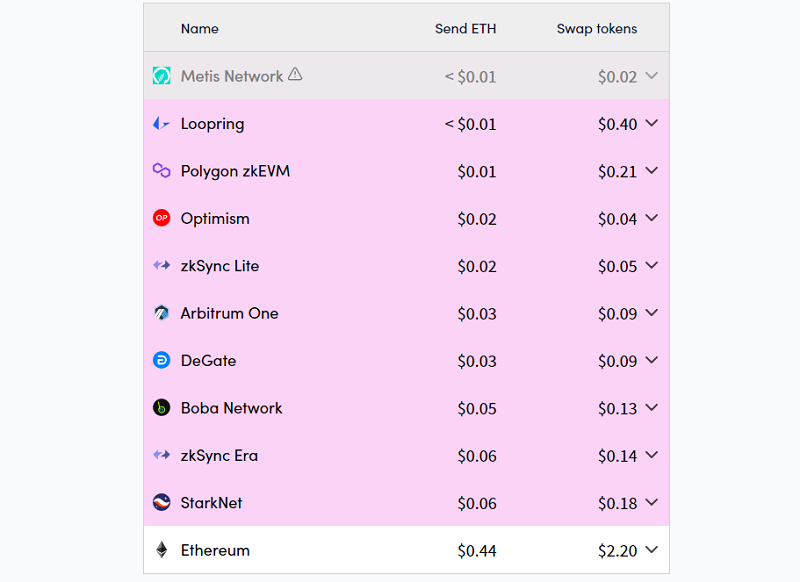Expand the Loopring row details chevron
The width and height of the screenshot is (800, 582).
click(x=652, y=123)
